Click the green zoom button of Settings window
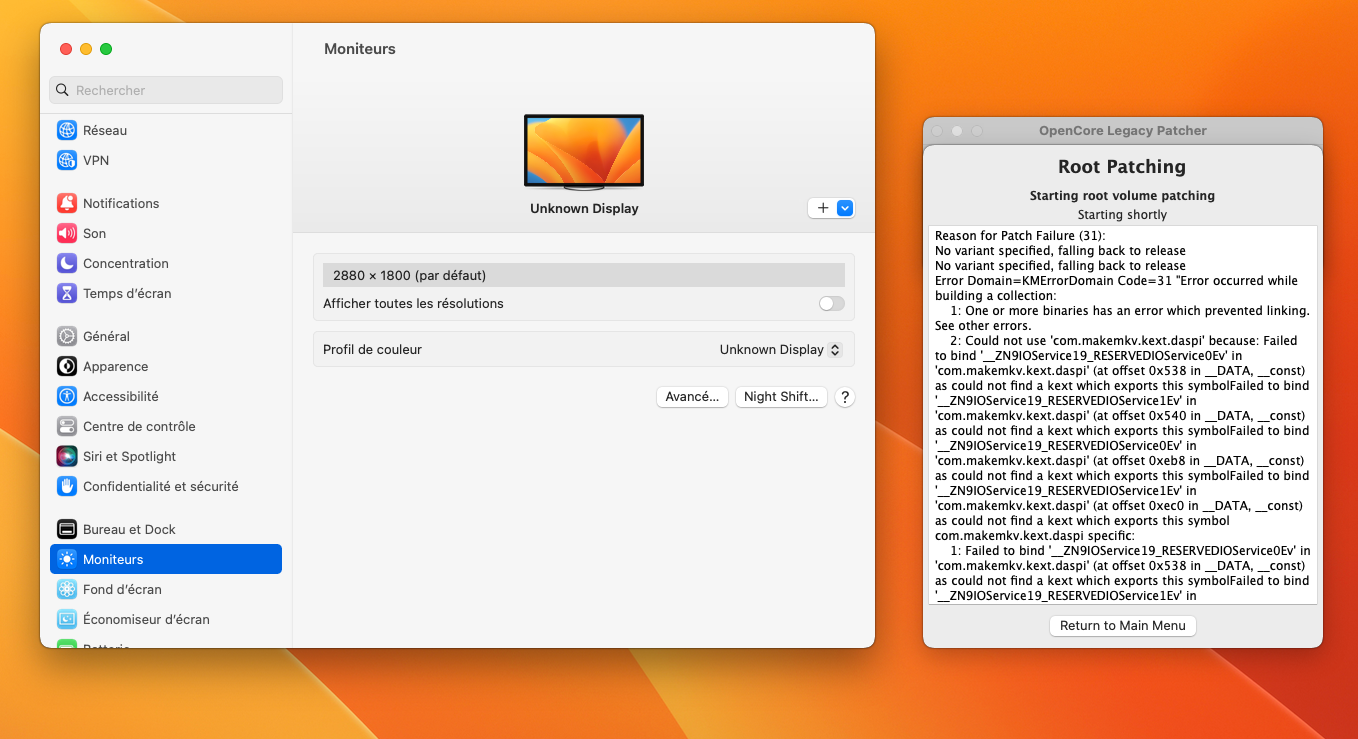Viewport: 1358px width, 739px height. click(106, 49)
